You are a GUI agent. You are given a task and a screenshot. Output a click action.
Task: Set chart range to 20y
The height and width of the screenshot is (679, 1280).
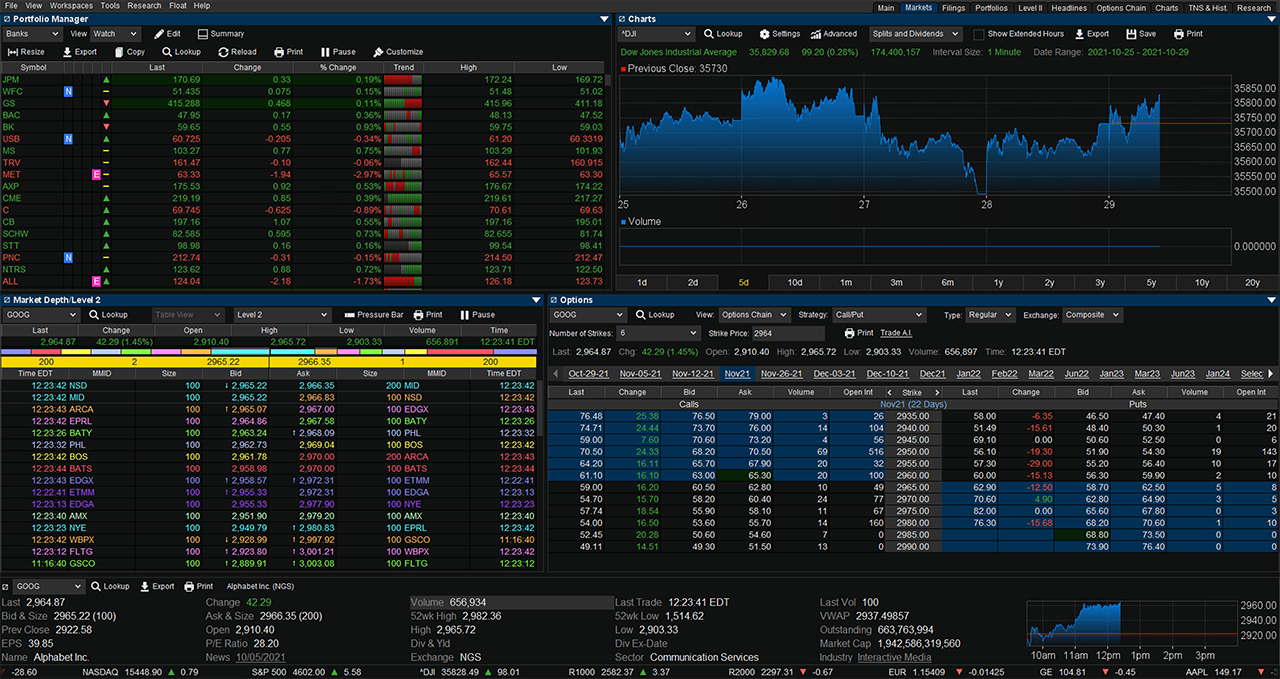(1253, 283)
